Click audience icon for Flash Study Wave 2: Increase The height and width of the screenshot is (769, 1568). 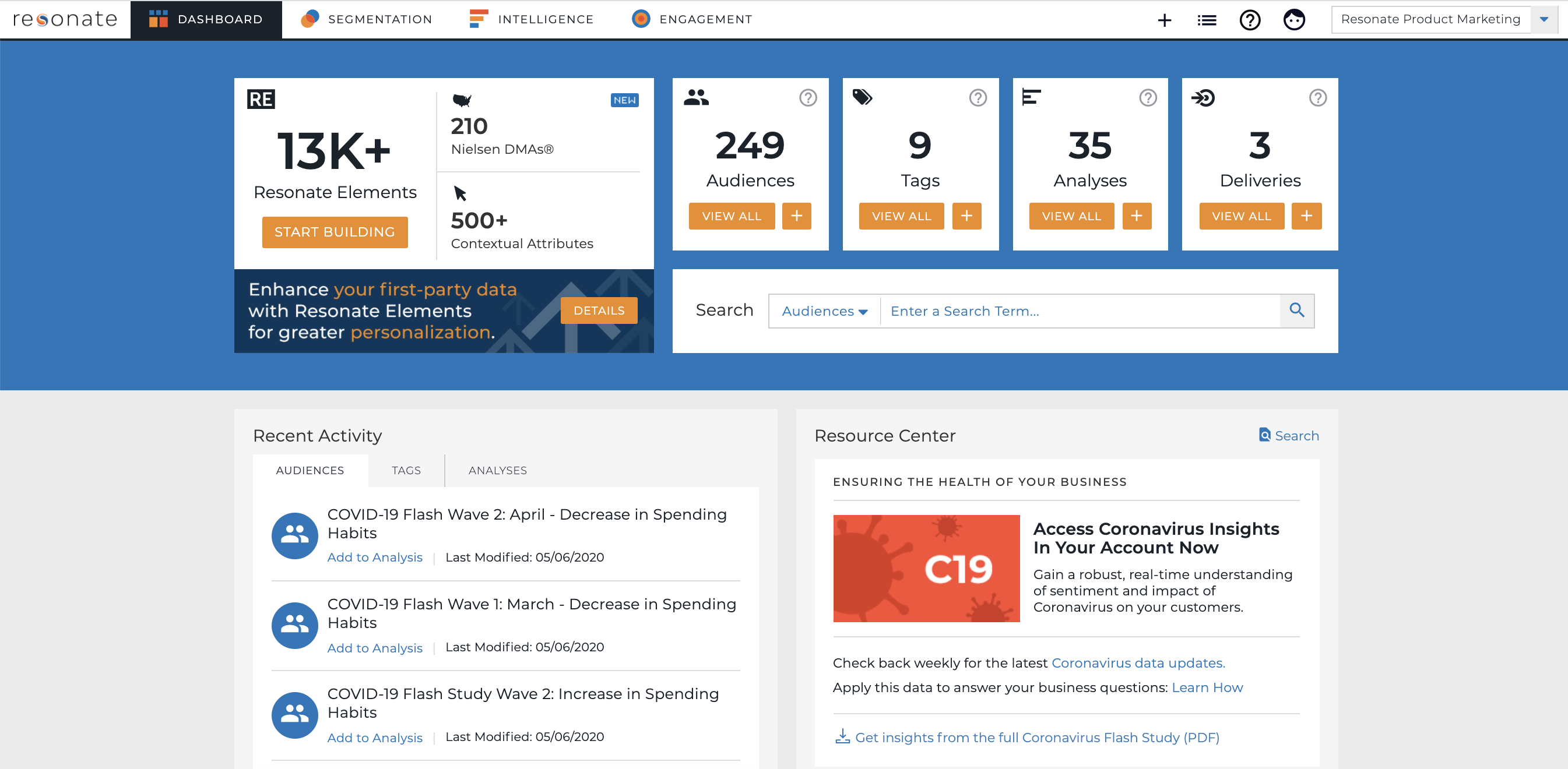[x=294, y=715]
